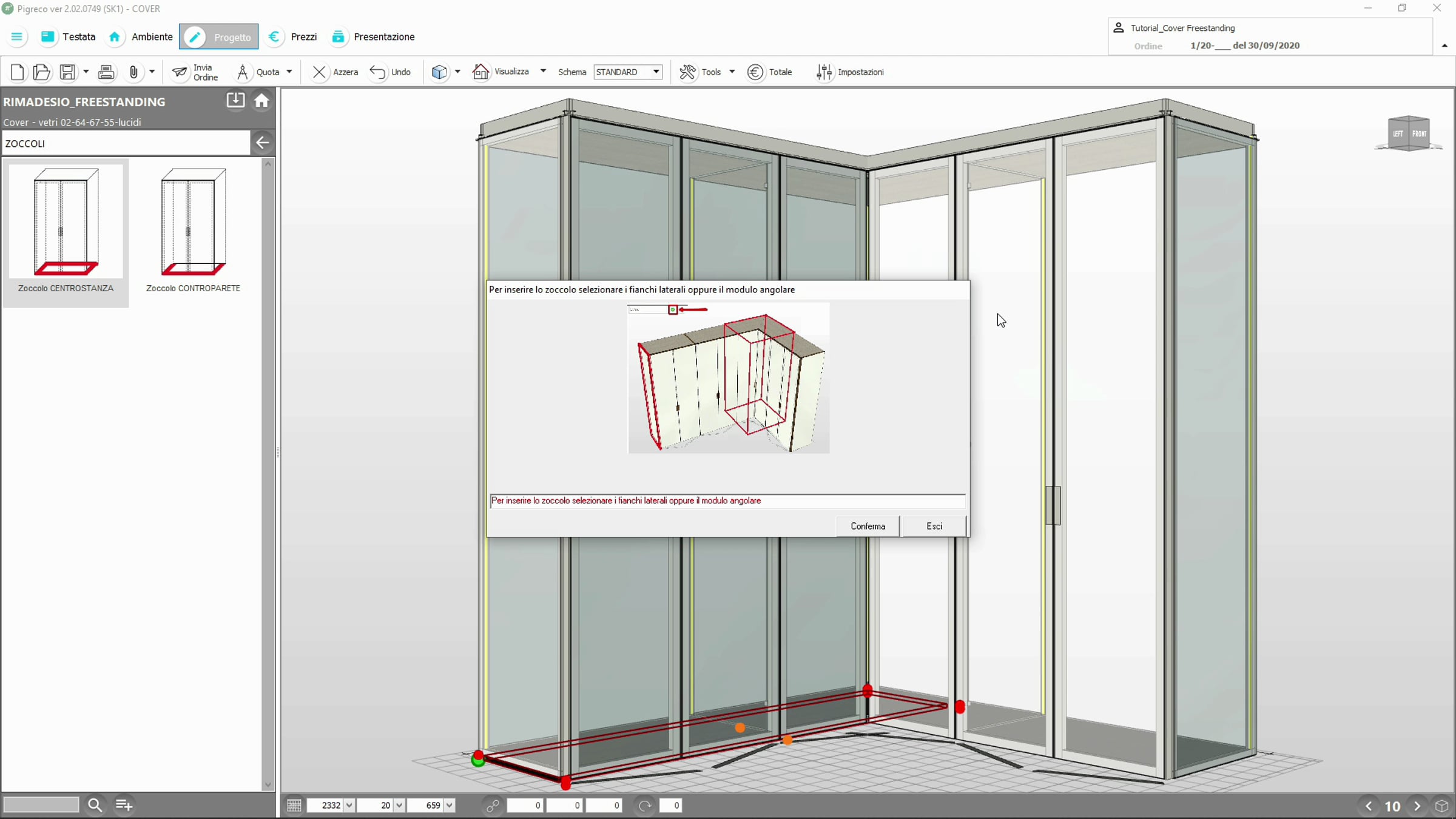
Task: Click the Undo arrow icon
Action: click(377, 72)
